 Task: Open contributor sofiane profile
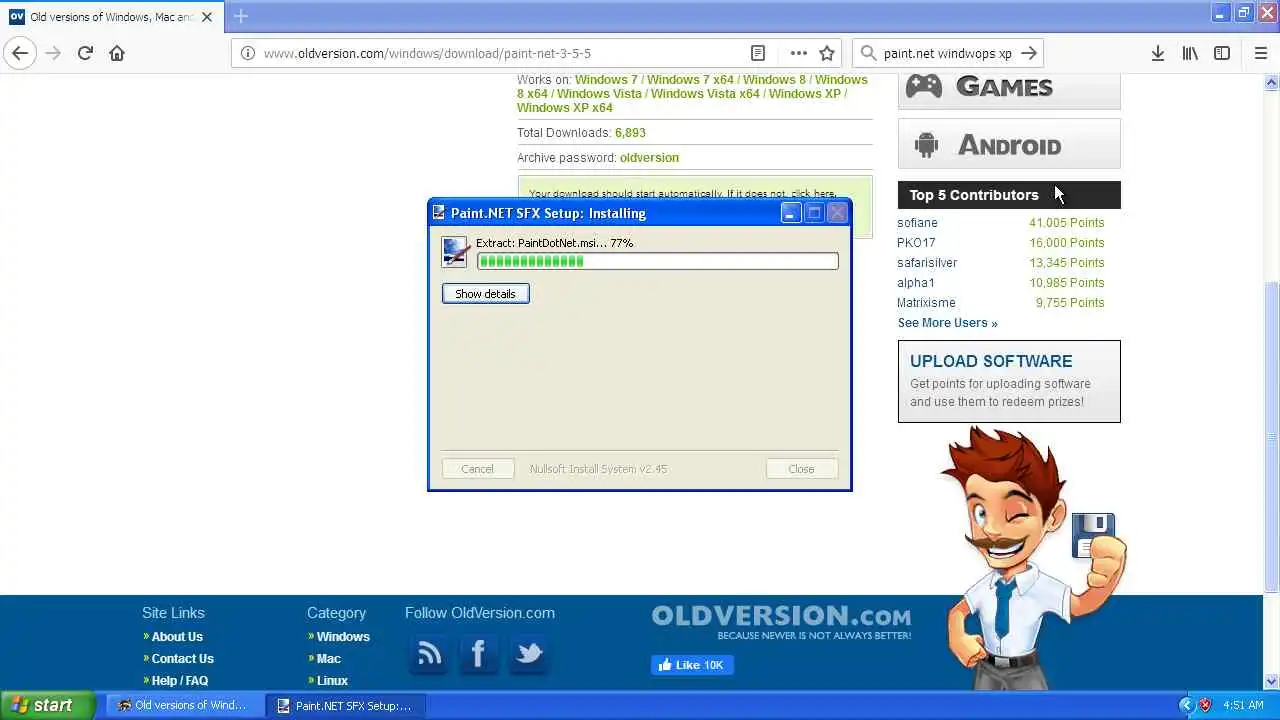click(917, 223)
